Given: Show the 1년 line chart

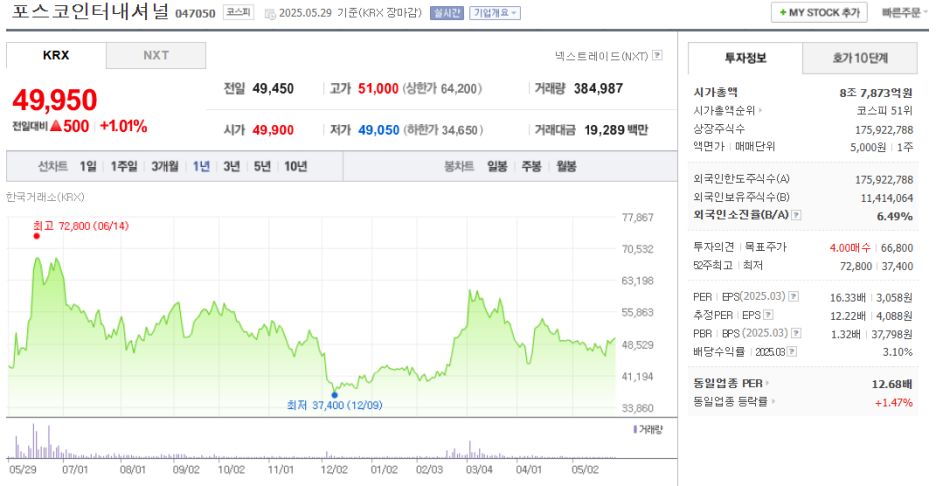Looking at the screenshot, I should click(201, 166).
